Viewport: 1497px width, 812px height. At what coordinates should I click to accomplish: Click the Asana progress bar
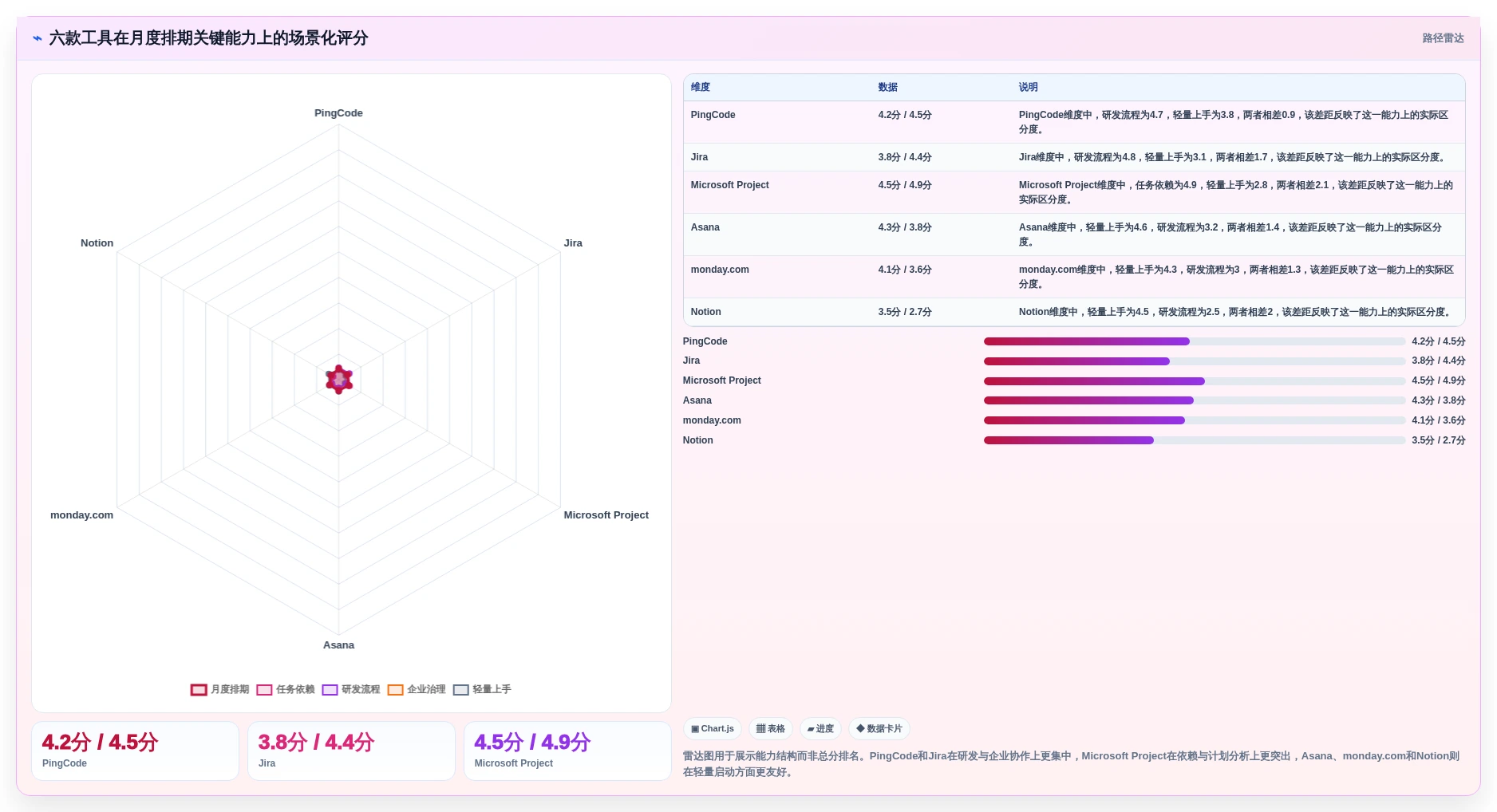[1195, 400]
